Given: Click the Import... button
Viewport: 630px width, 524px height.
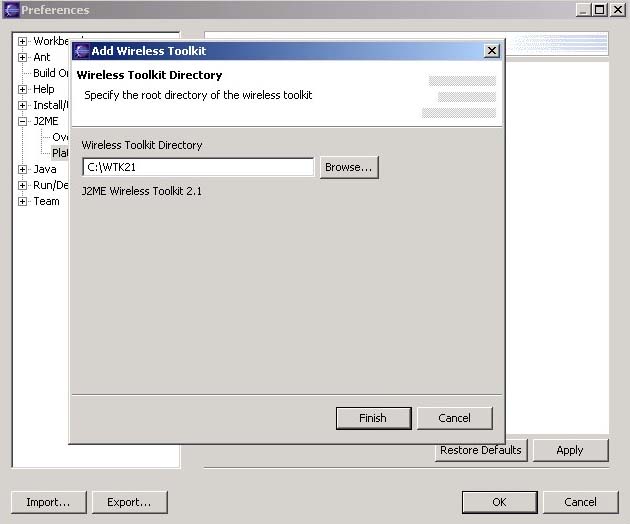Looking at the screenshot, I should pyautogui.click(x=49, y=502).
